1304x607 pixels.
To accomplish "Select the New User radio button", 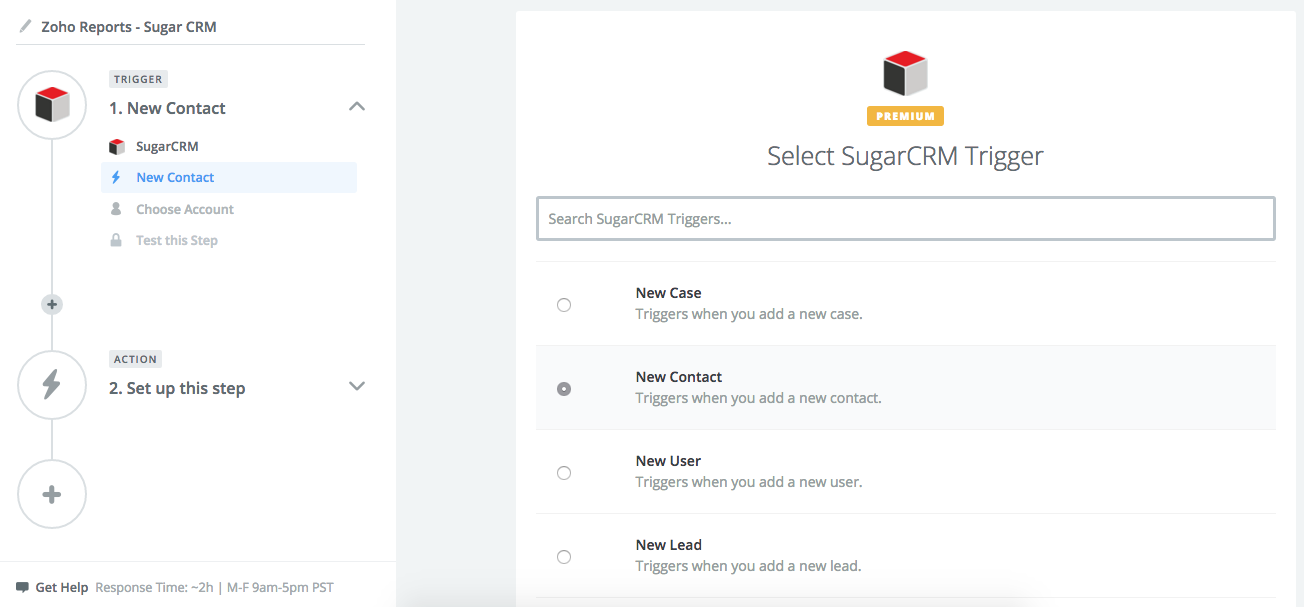I will [x=564, y=473].
